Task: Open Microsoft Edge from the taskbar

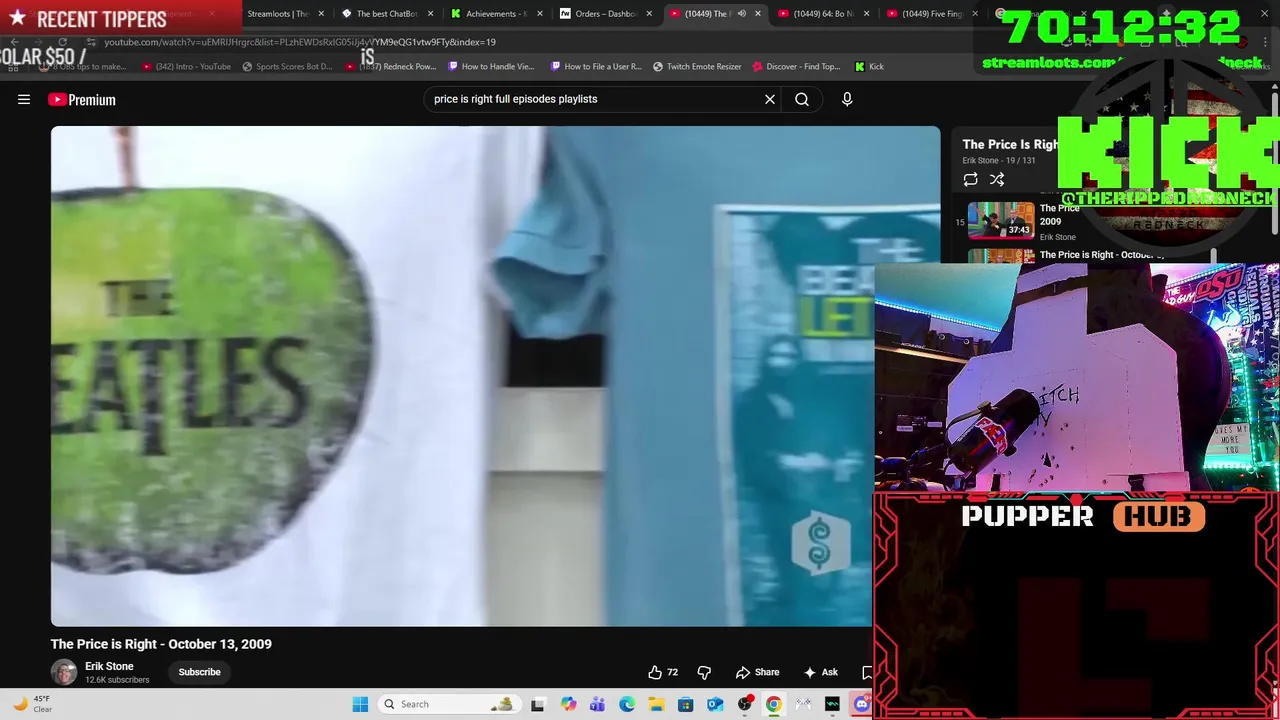Action: pos(627,704)
